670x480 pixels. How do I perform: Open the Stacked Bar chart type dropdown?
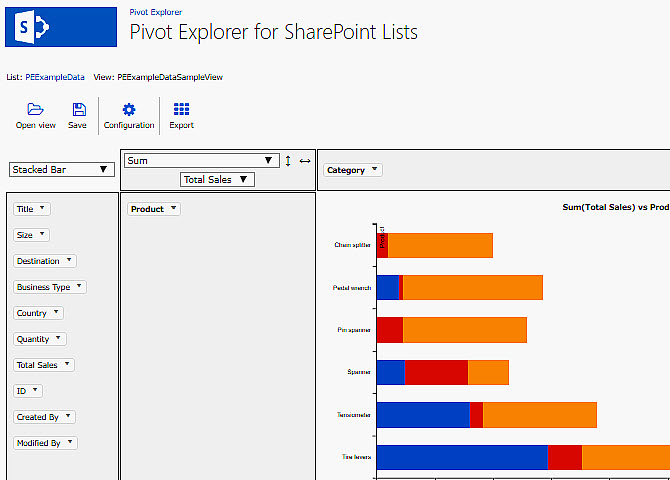tap(62, 170)
